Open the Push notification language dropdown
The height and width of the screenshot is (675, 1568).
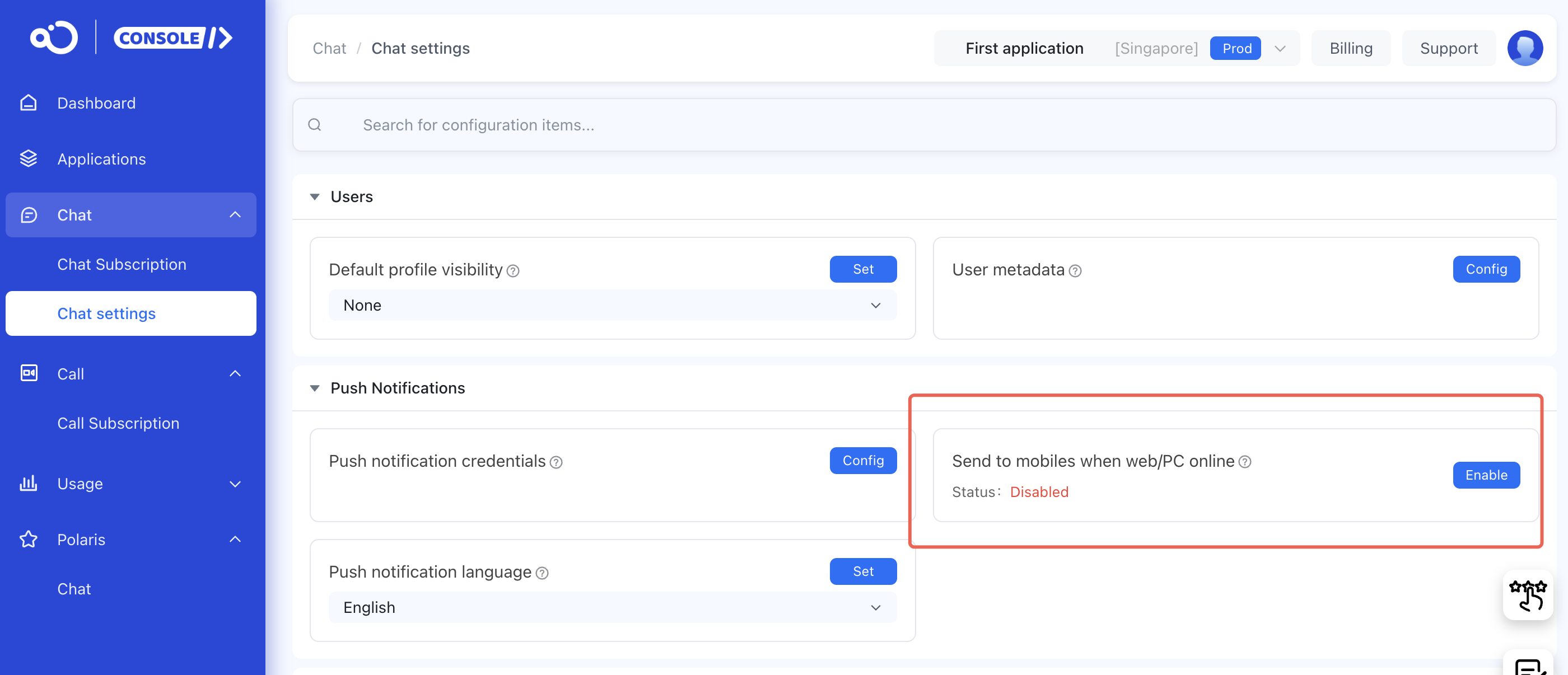[612, 607]
